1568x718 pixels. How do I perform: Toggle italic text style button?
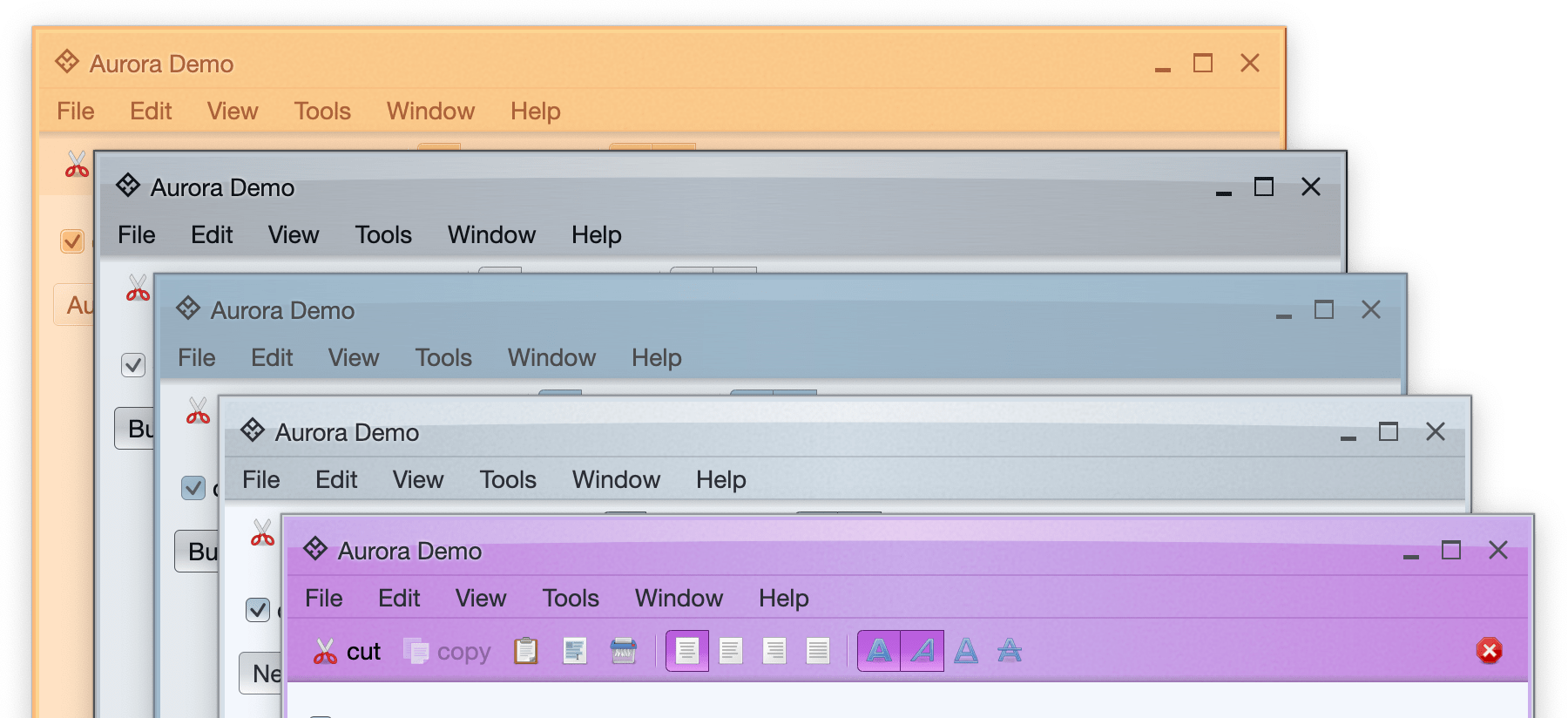[923, 651]
